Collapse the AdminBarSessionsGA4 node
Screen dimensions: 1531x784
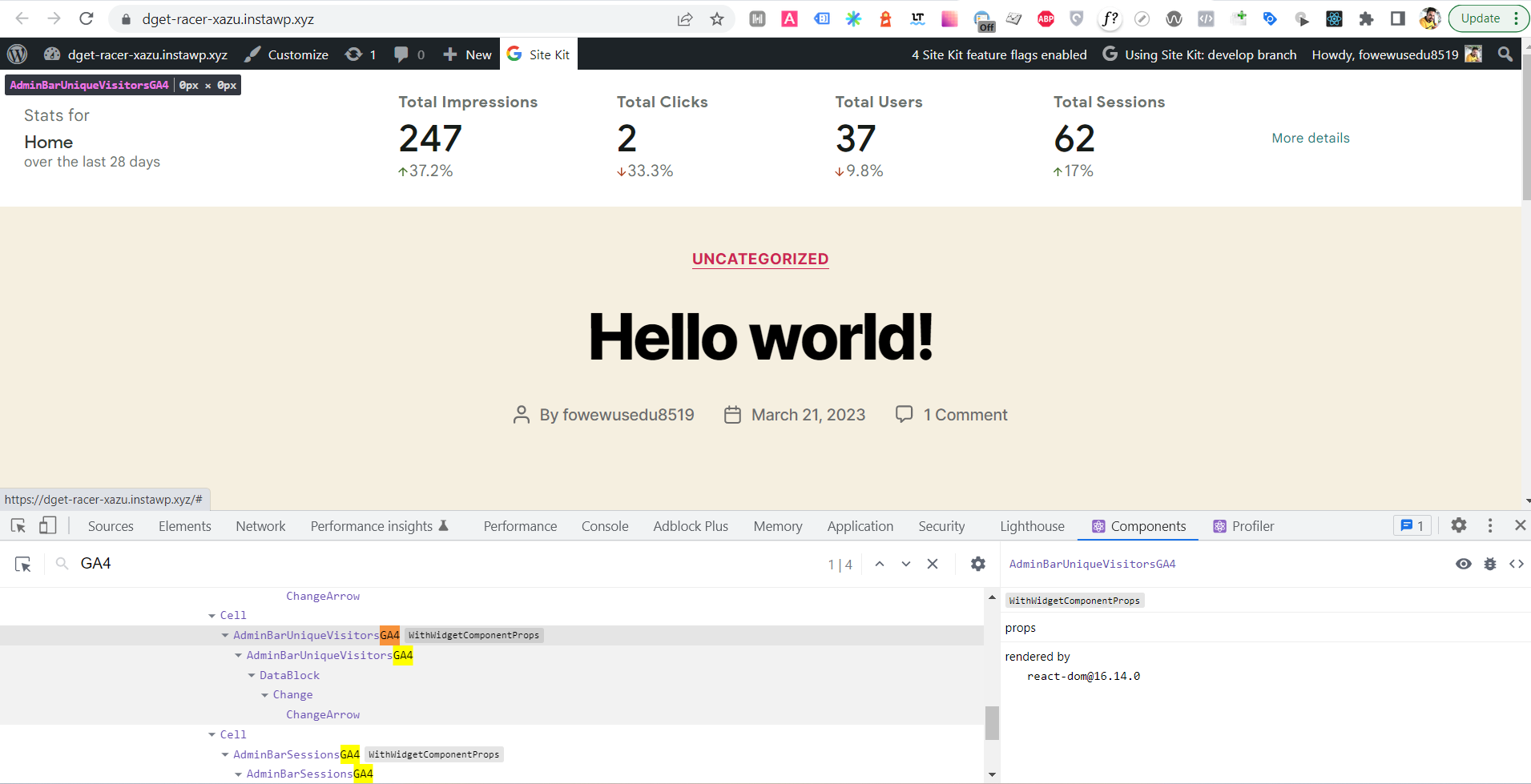(225, 754)
